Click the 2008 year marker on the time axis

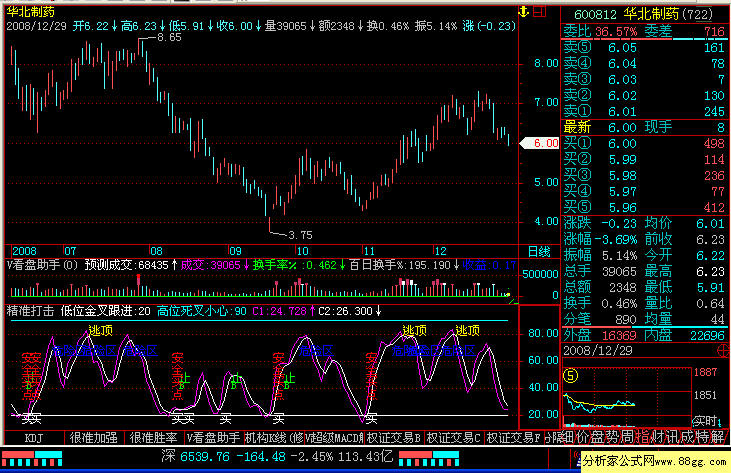tap(24, 251)
